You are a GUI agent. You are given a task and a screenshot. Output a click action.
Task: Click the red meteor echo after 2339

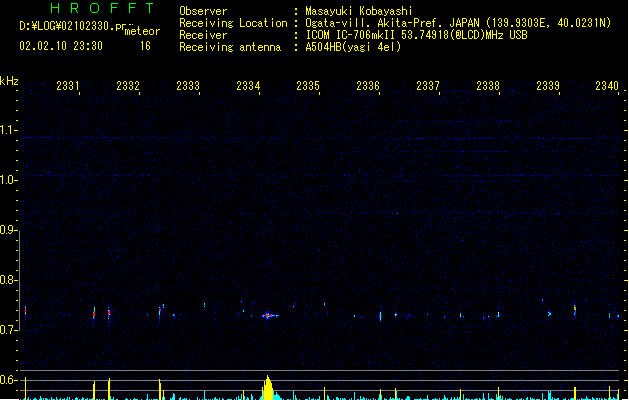pyautogui.click(x=575, y=310)
